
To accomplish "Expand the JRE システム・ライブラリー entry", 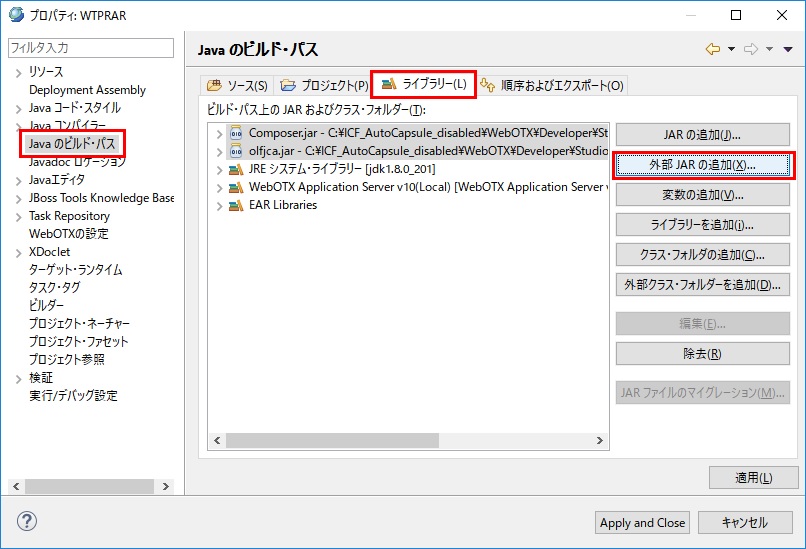I will (220, 169).
